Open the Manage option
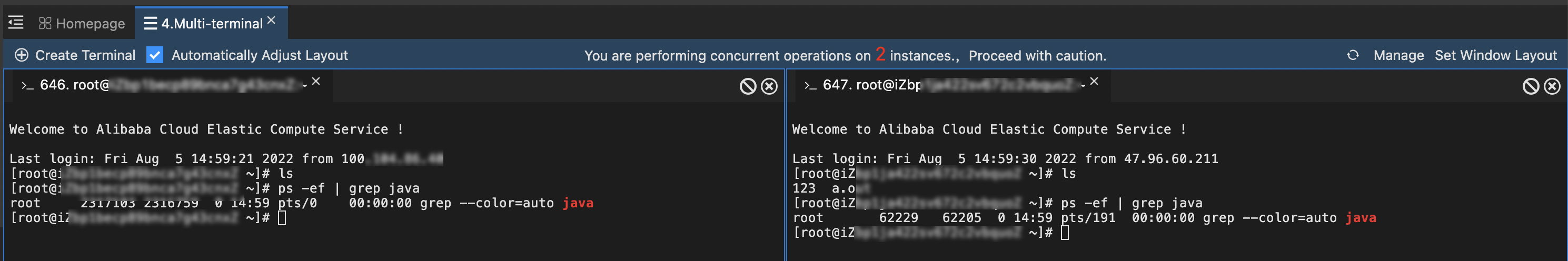 [1398, 55]
